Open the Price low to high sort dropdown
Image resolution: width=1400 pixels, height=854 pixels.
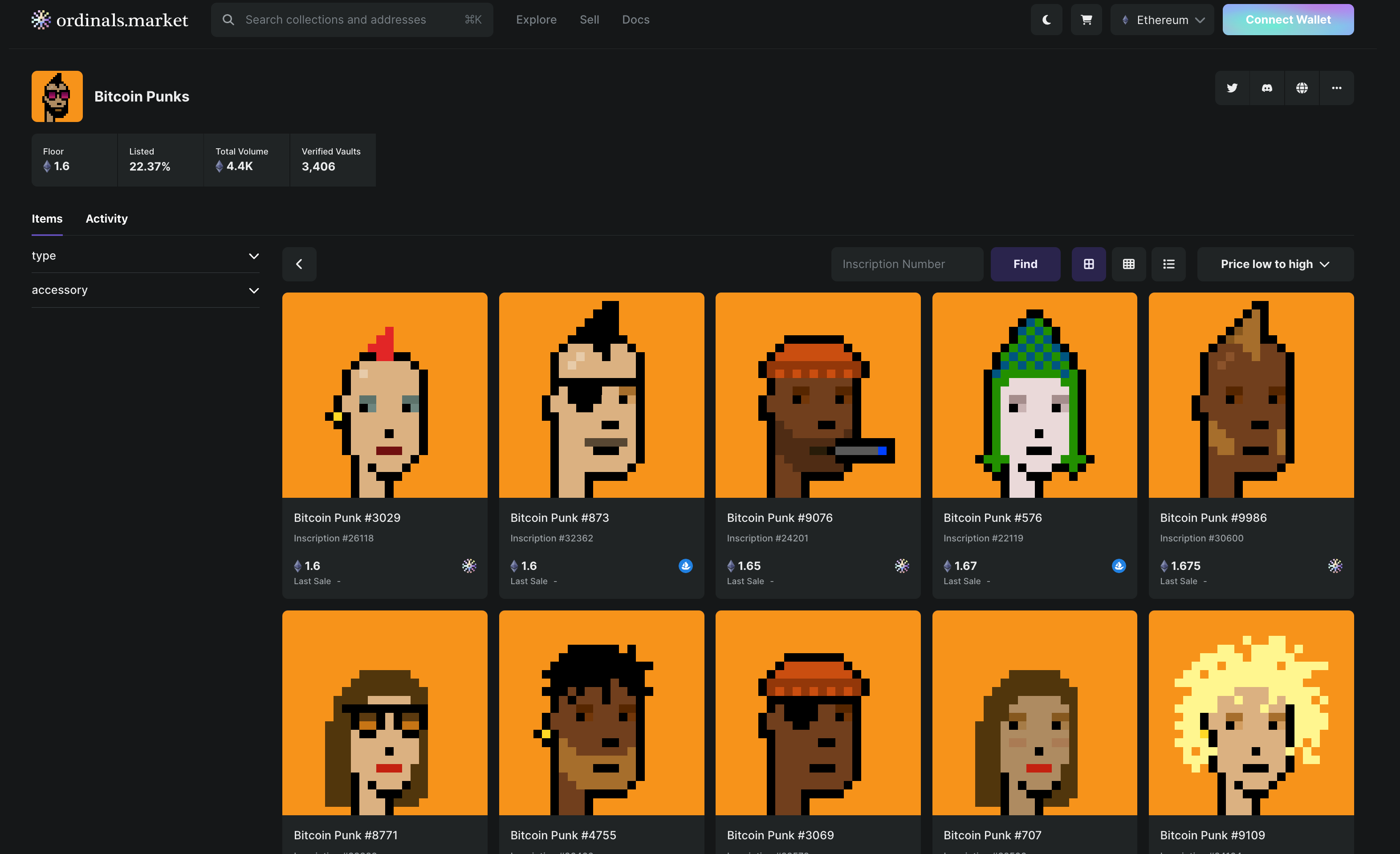pos(1275,264)
